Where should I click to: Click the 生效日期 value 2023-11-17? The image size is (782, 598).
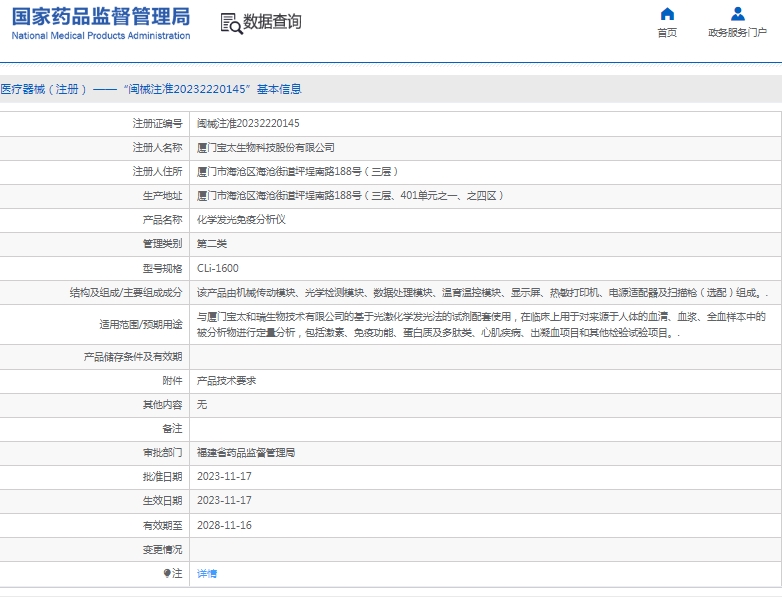pyautogui.click(x=224, y=500)
